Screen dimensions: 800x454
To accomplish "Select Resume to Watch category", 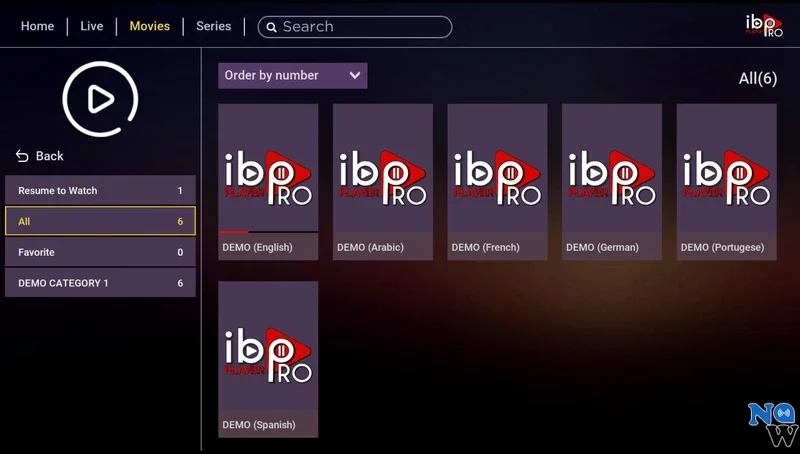I will pos(100,191).
